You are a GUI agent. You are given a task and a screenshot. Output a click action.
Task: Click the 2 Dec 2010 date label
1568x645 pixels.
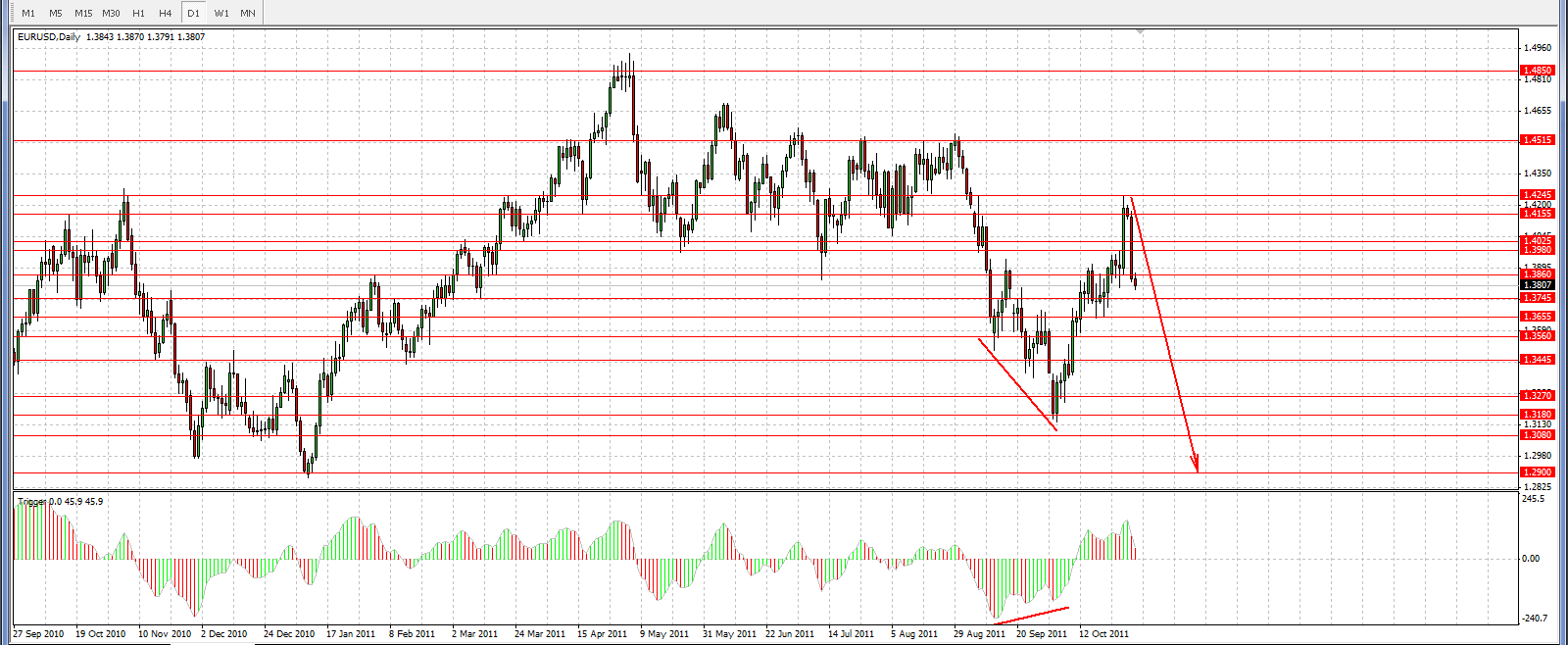[224, 634]
